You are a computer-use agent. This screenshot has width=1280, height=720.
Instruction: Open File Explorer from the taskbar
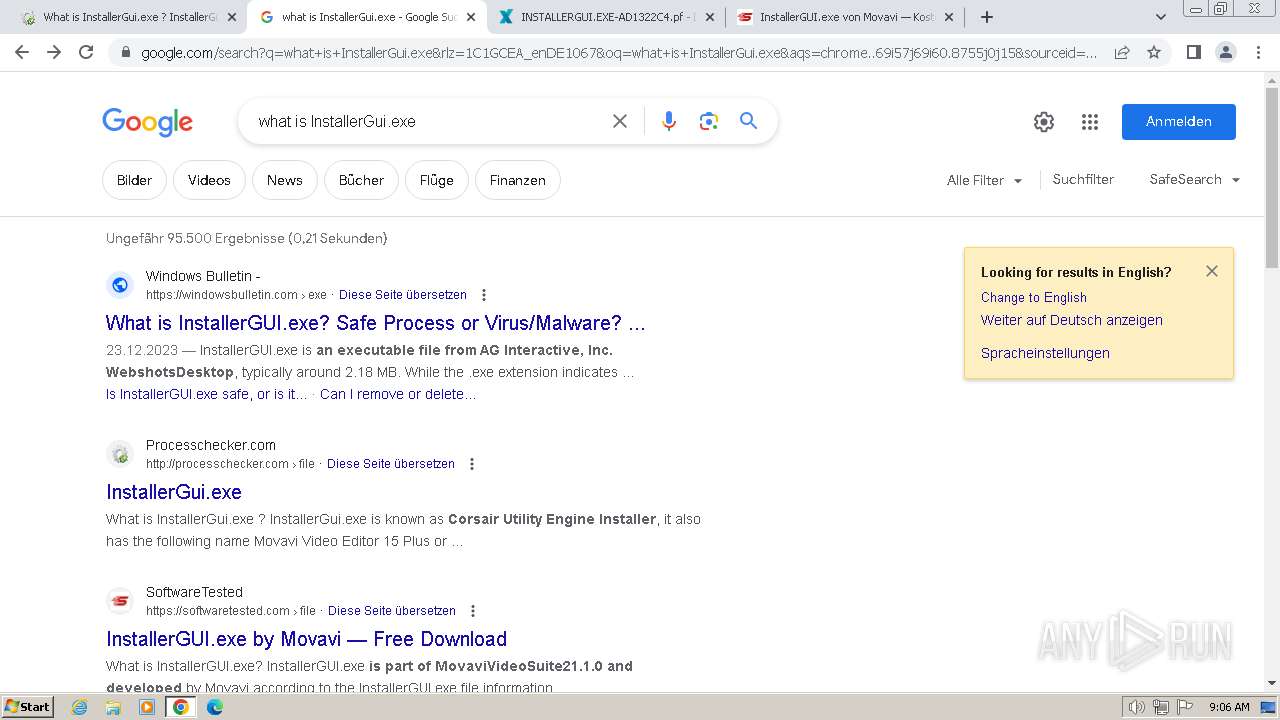pos(113,707)
